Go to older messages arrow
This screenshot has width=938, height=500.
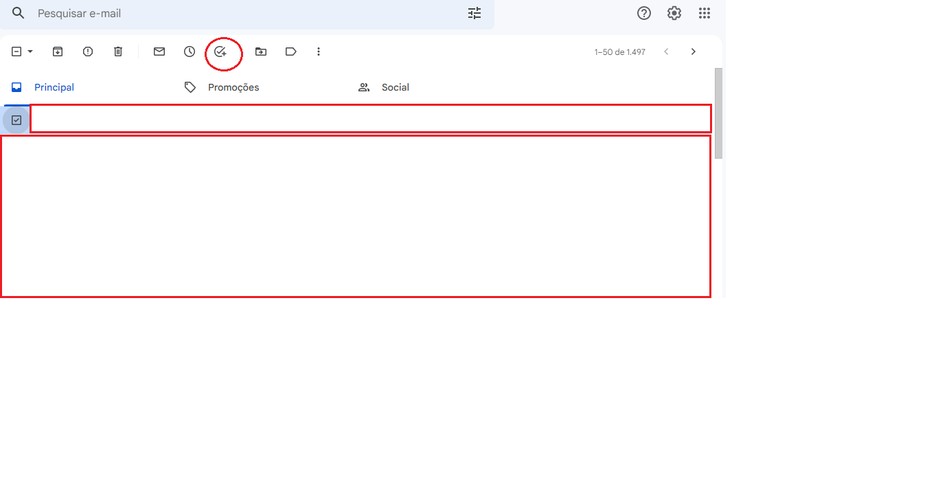click(693, 52)
